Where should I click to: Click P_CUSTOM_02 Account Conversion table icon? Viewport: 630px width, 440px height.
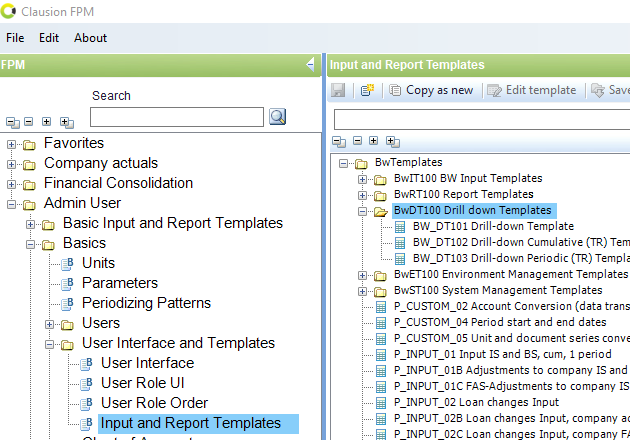pos(380,307)
